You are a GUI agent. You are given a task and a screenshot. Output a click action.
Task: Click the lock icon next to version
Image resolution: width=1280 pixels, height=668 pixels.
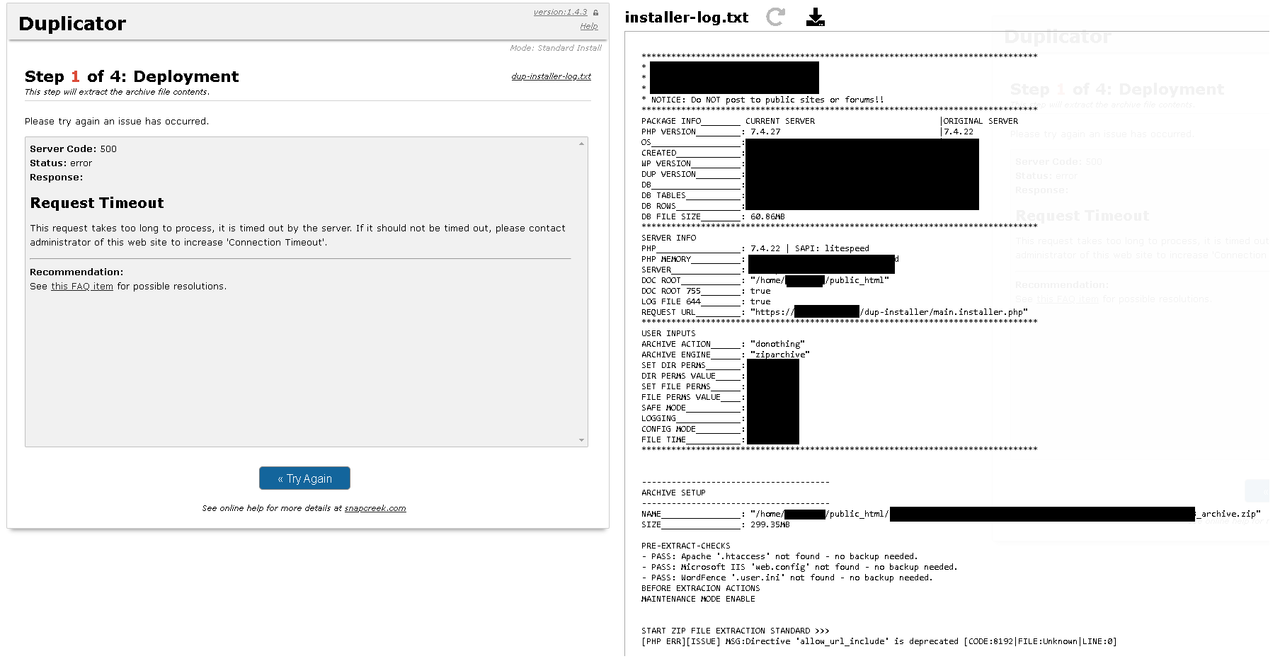click(x=596, y=12)
